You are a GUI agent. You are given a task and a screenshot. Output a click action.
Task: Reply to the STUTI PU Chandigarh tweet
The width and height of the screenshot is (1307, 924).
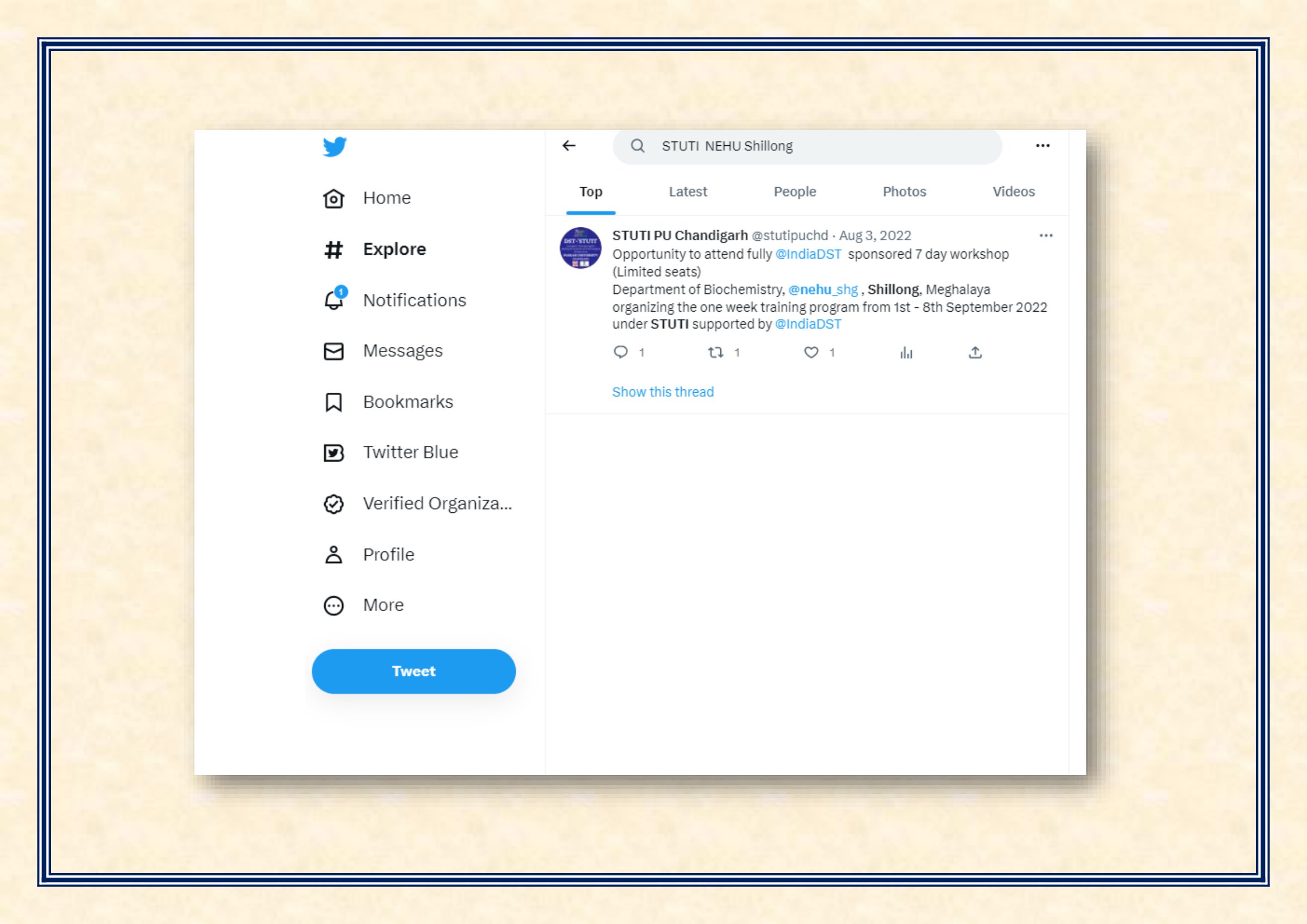[620, 352]
